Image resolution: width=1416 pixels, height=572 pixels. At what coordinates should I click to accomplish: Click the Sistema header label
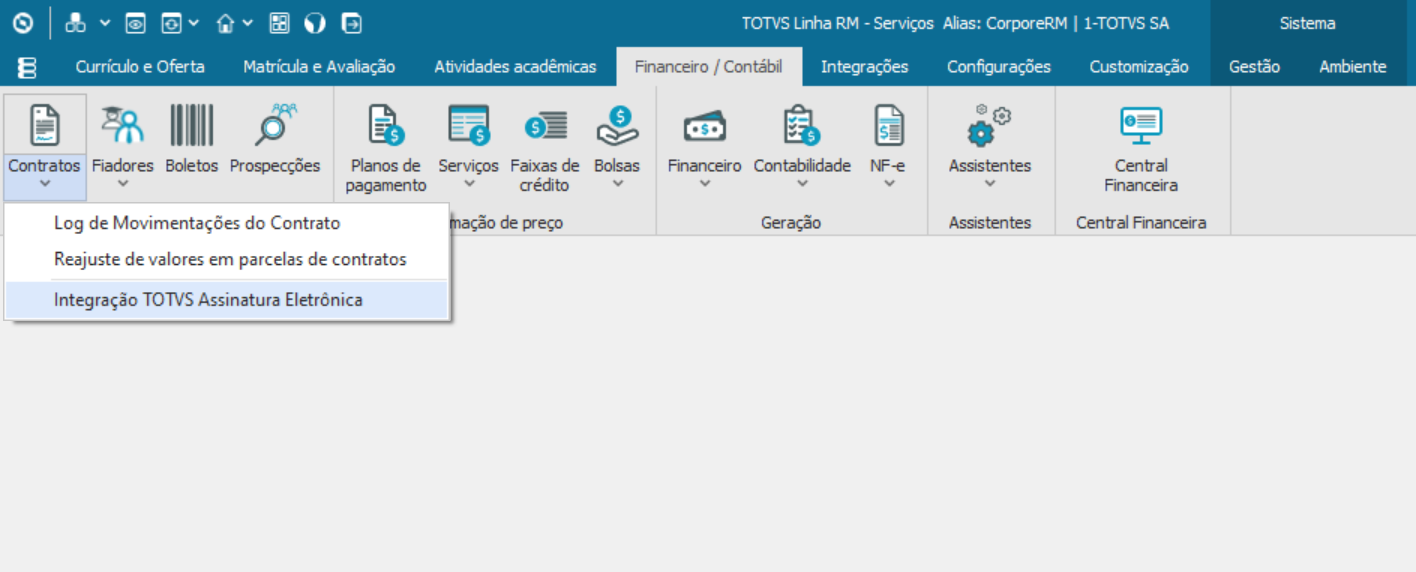click(1307, 23)
